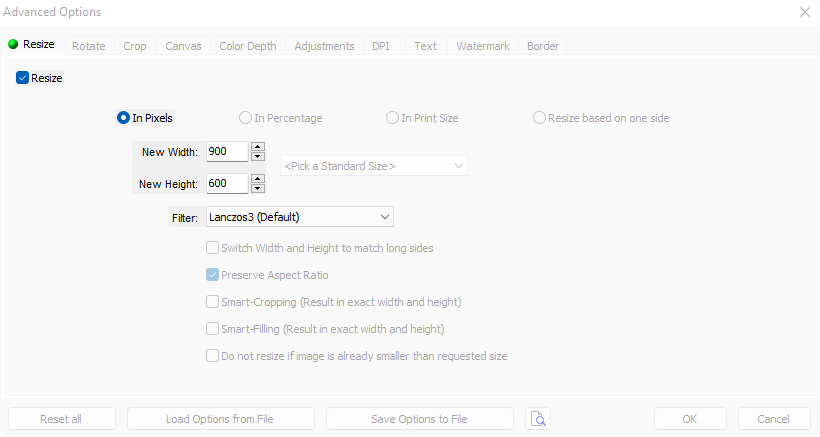Screen dimensions: 820x437
Task: Click the Cancel button
Action: coord(774,419)
